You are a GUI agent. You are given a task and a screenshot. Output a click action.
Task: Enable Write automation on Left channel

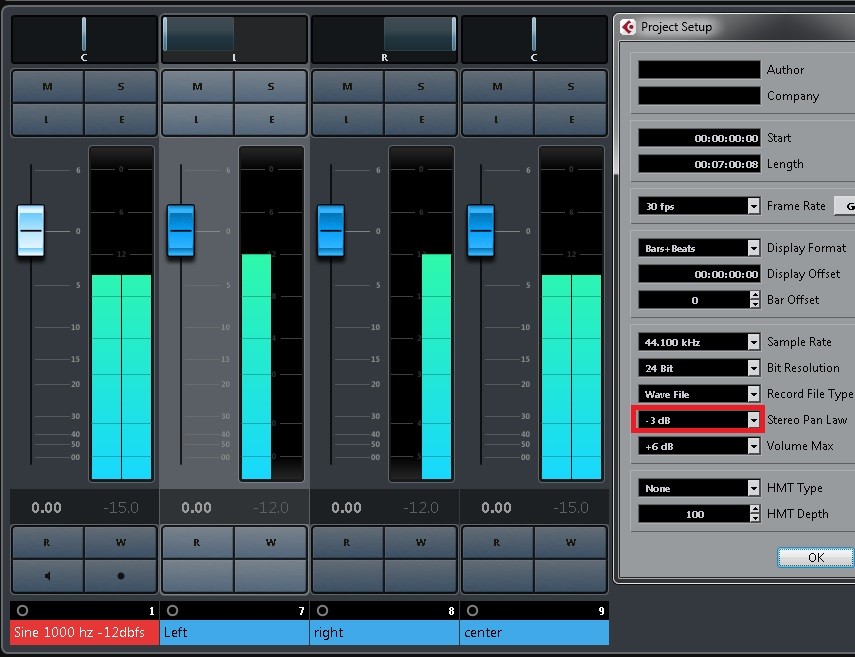point(270,543)
